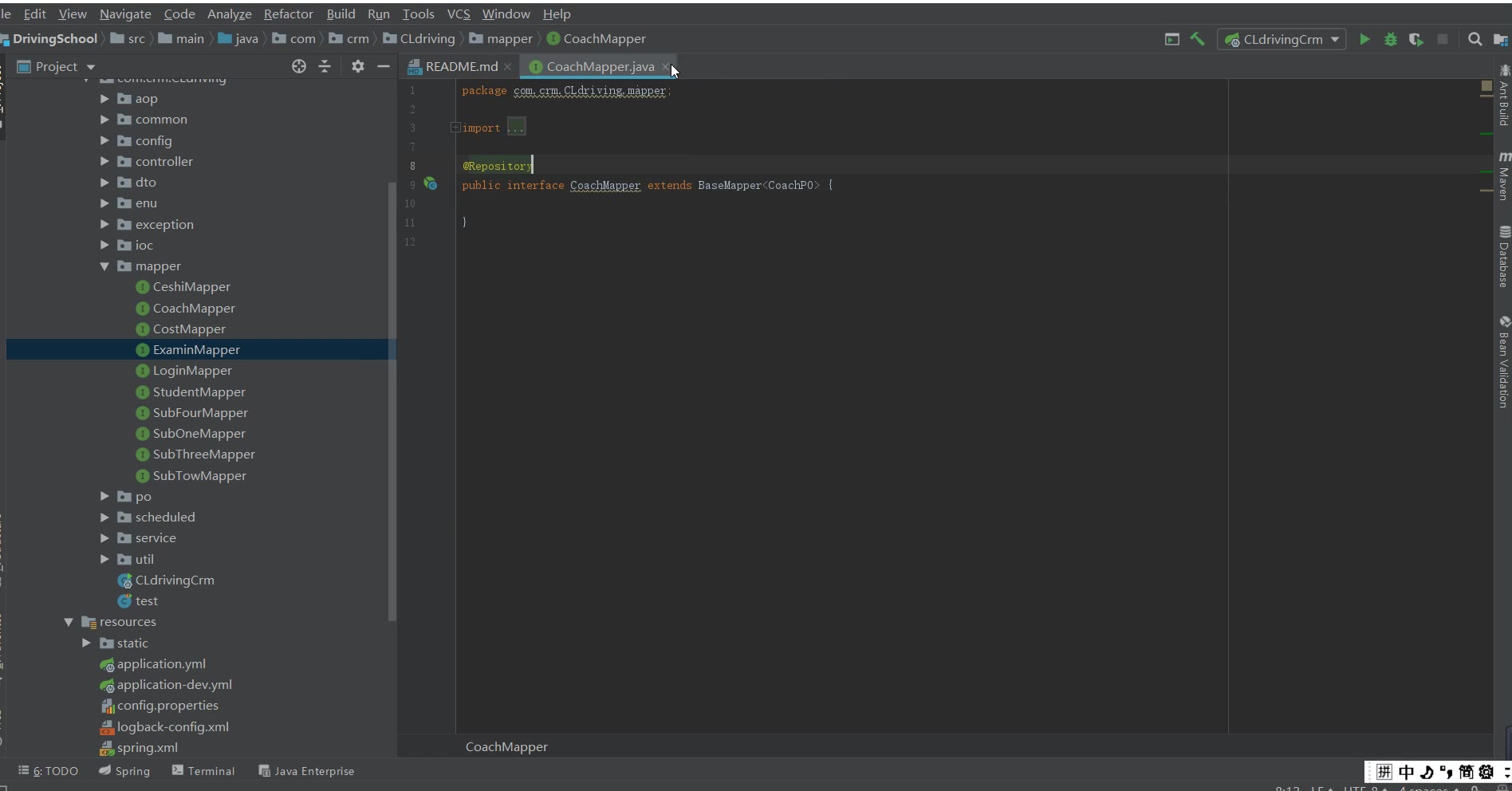Collapse all in Project panel
Image resolution: width=1512 pixels, height=791 pixels.
point(325,66)
